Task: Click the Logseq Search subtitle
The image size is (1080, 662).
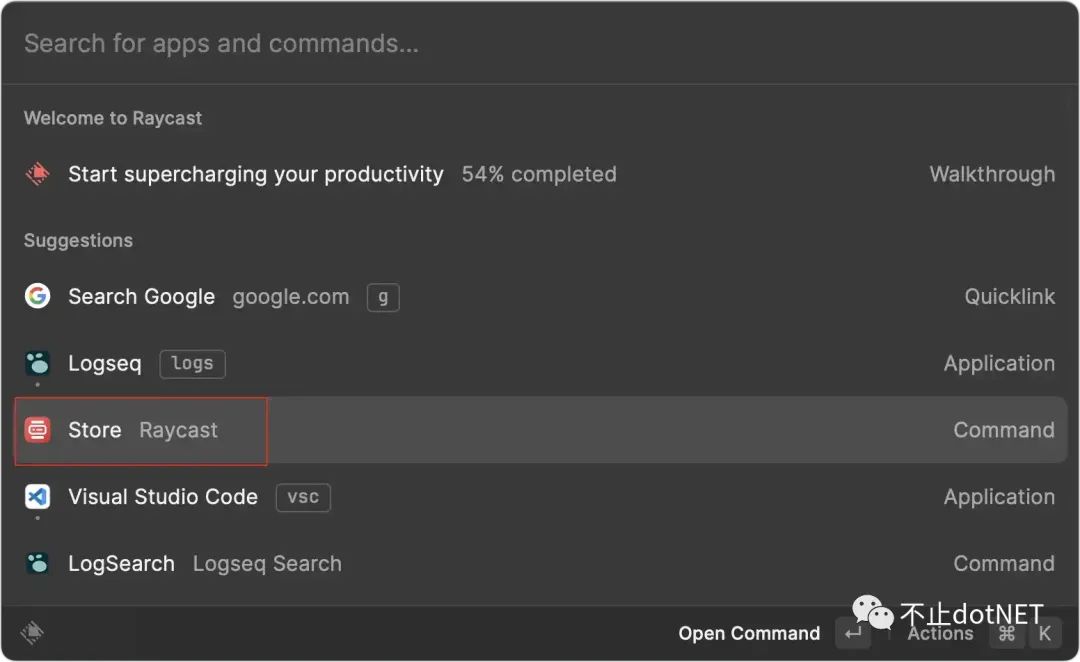Action: tap(267, 564)
